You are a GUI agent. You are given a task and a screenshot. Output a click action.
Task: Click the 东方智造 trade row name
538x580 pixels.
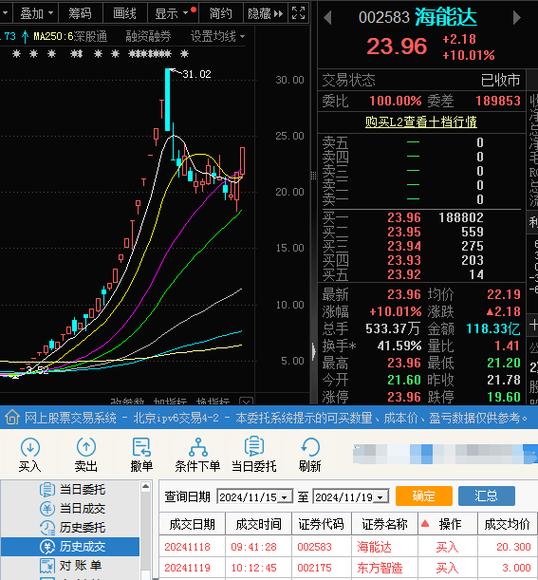(x=379, y=568)
